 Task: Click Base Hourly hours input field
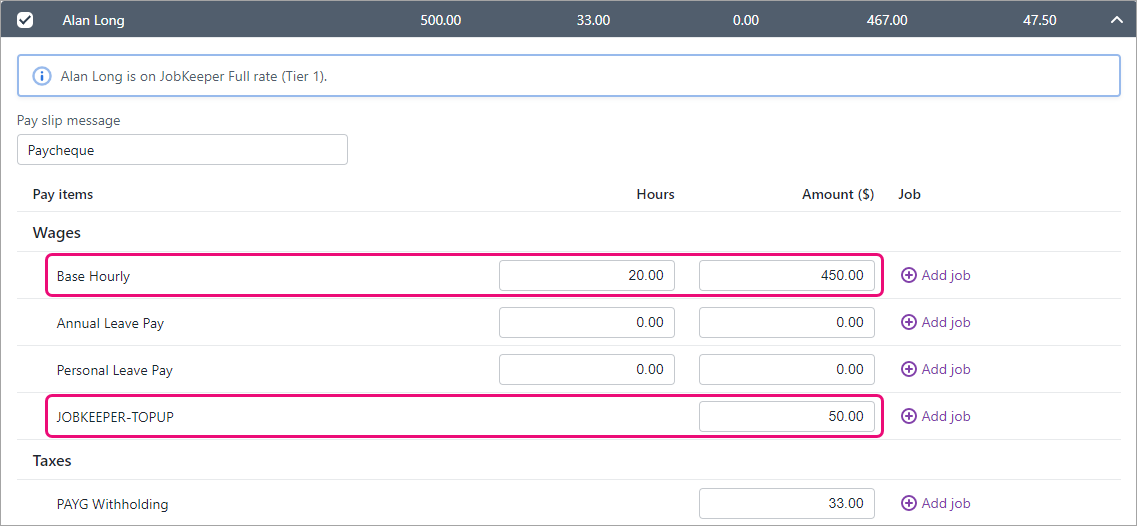587,276
